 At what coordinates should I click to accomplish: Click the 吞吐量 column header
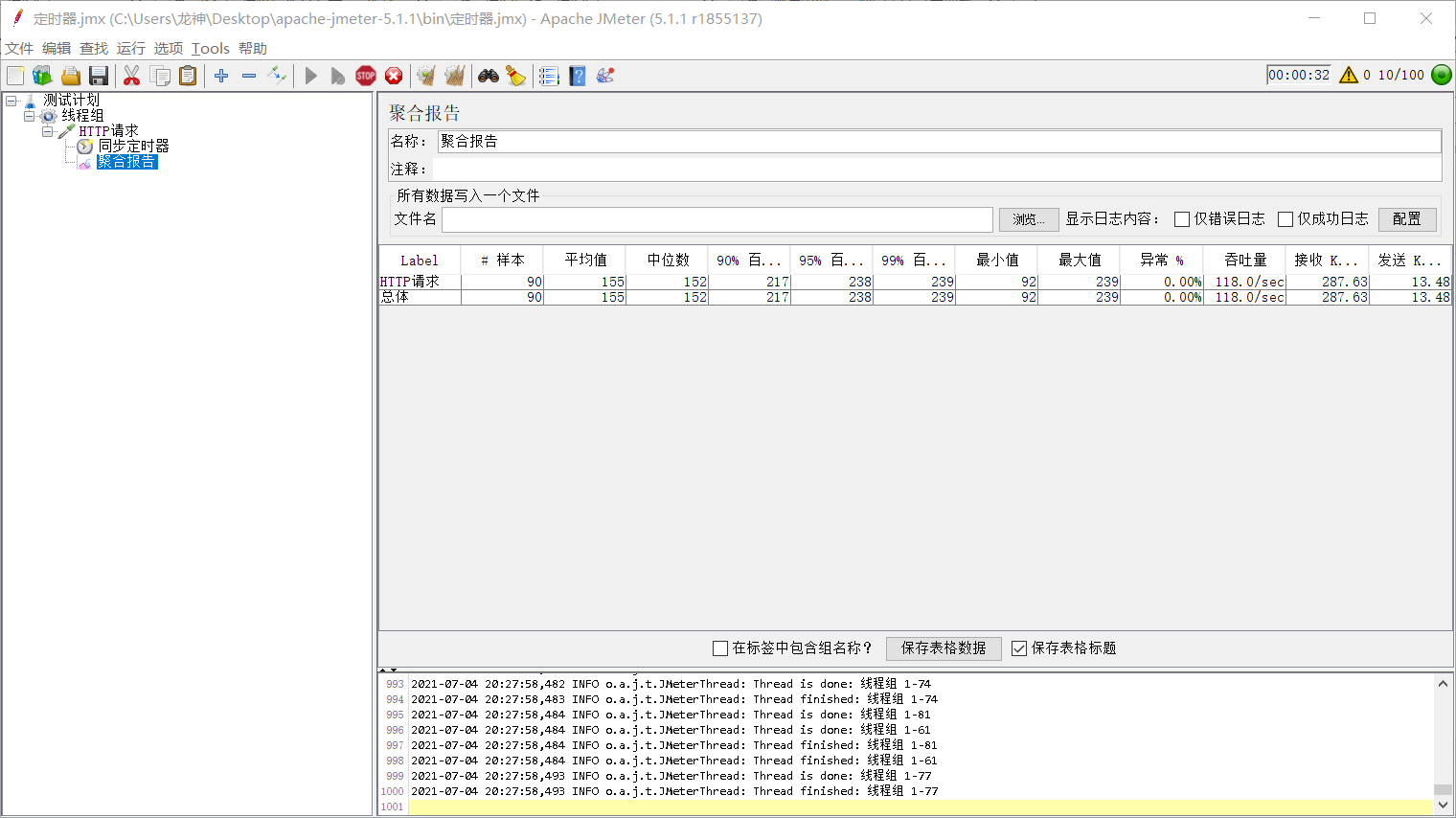pyautogui.click(x=1244, y=261)
